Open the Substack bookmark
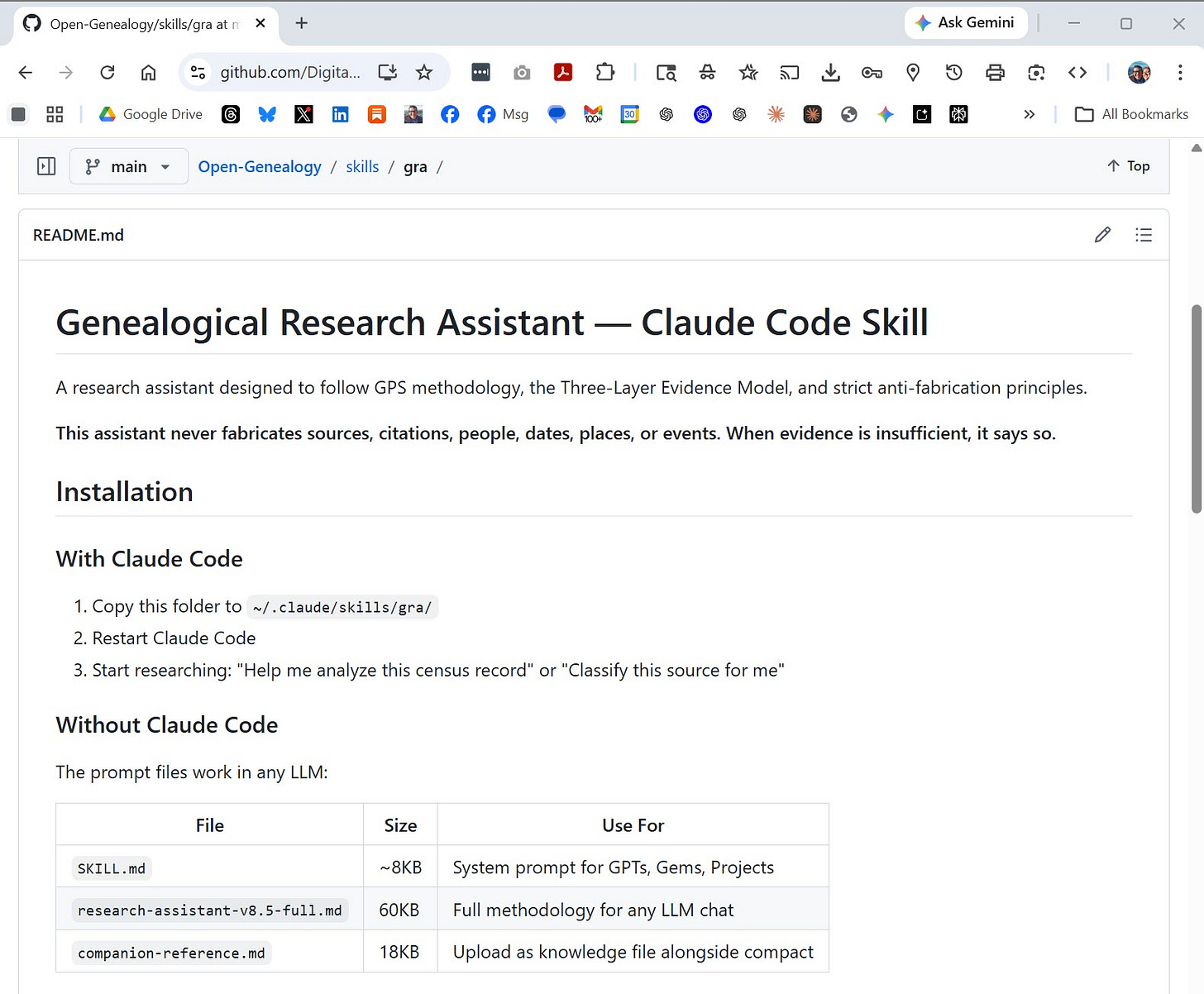Image resolution: width=1204 pixels, height=994 pixels. (377, 114)
